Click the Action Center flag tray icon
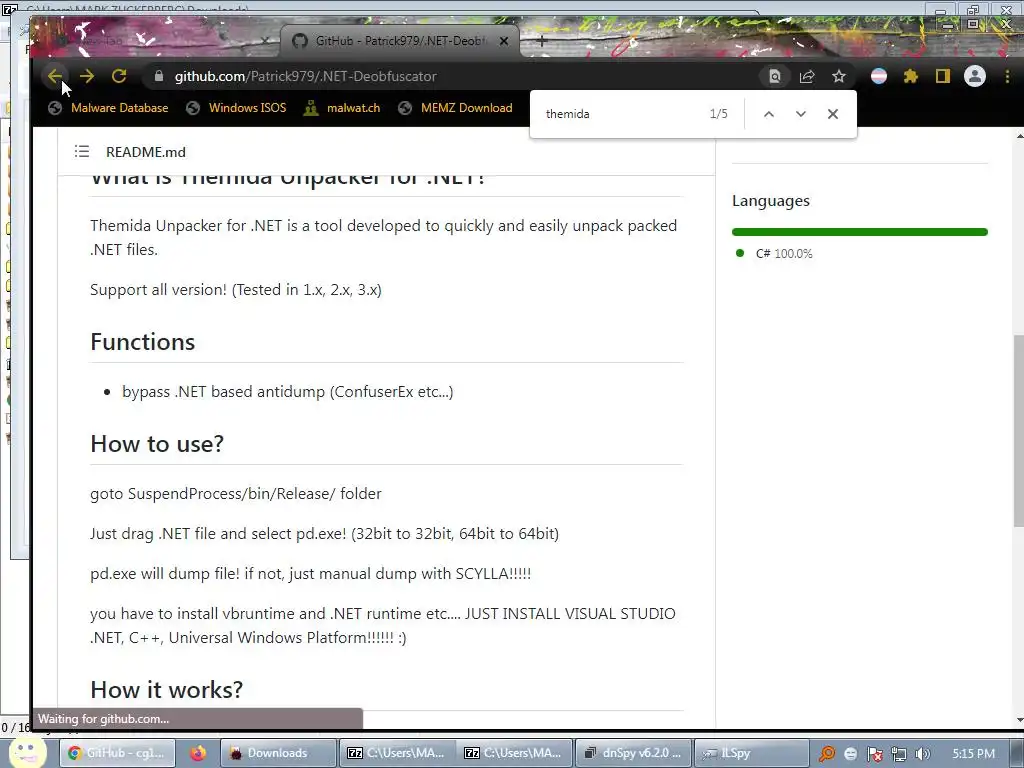1024x768 pixels. coord(874,754)
